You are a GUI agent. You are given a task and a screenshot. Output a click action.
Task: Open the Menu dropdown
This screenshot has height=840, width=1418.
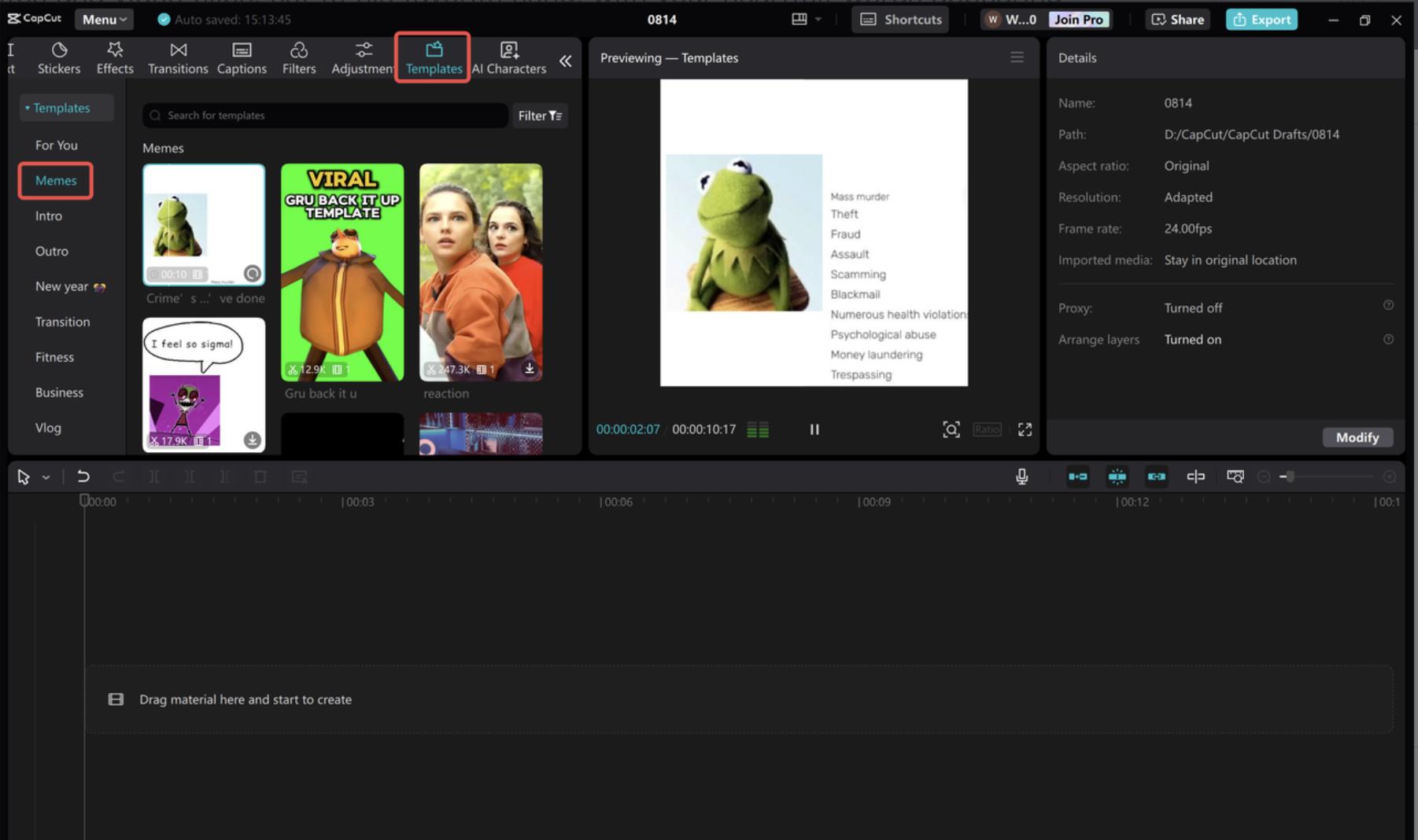tap(104, 20)
